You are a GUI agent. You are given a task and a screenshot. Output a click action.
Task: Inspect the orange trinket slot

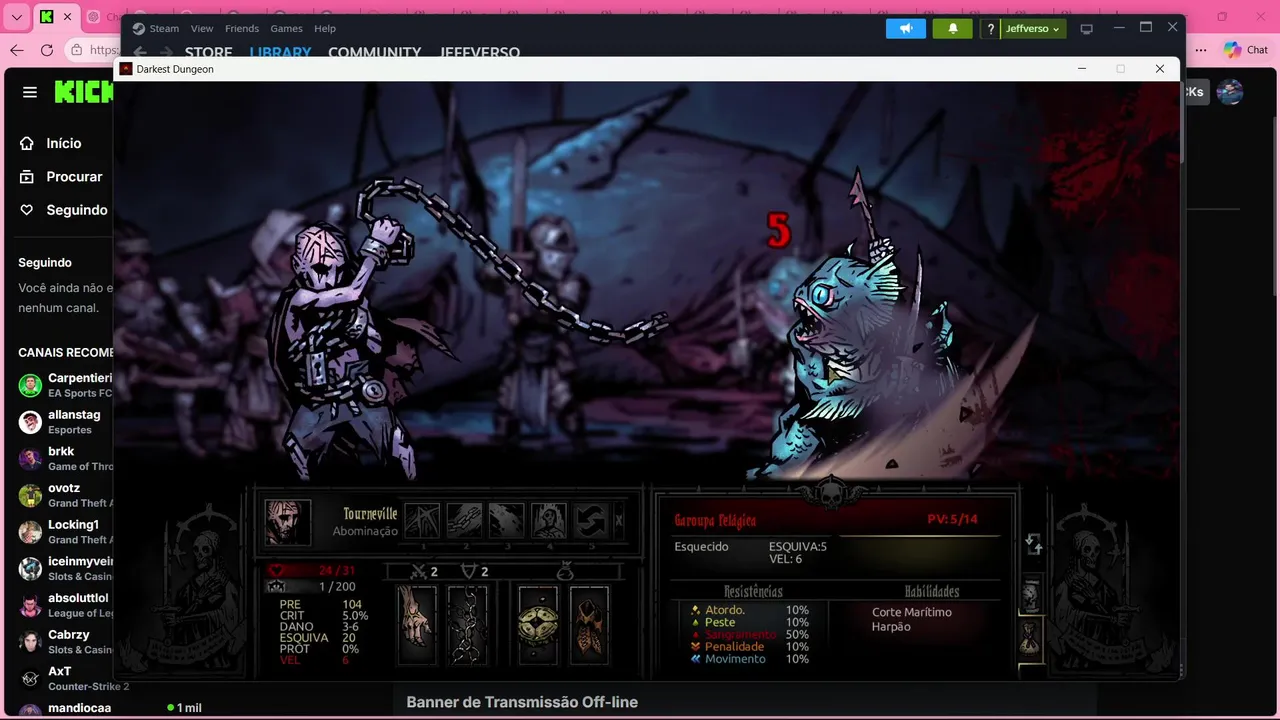click(589, 625)
